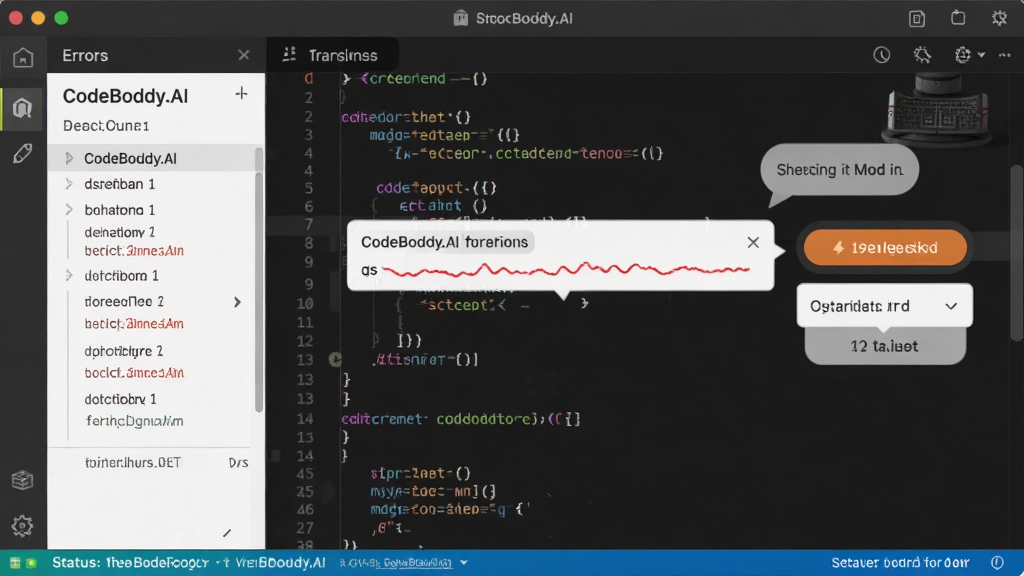Screen dimensions: 1024x576
Task: Expand the dsreñban 1 tree row
Action: [x=69, y=184]
